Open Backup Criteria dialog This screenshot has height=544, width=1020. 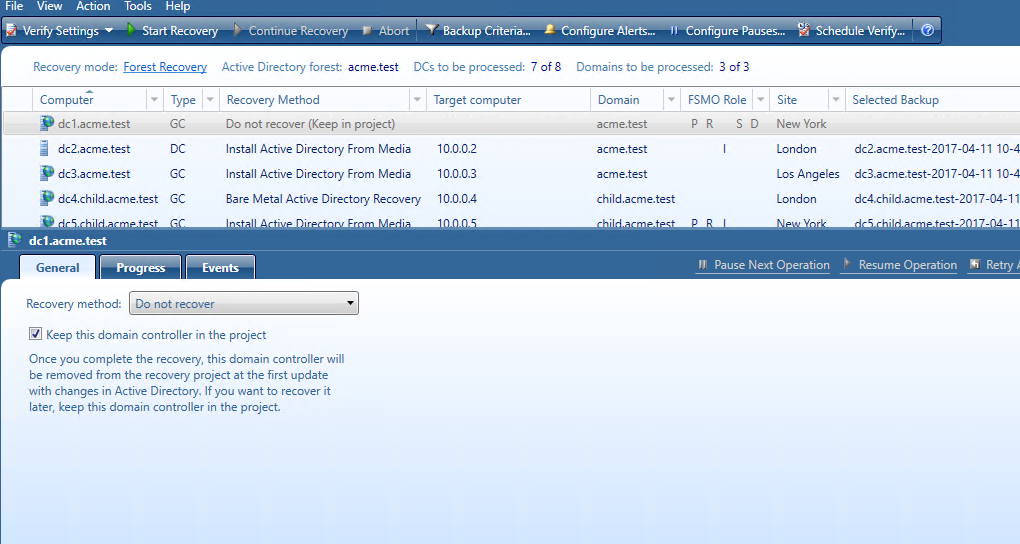tap(486, 31)
